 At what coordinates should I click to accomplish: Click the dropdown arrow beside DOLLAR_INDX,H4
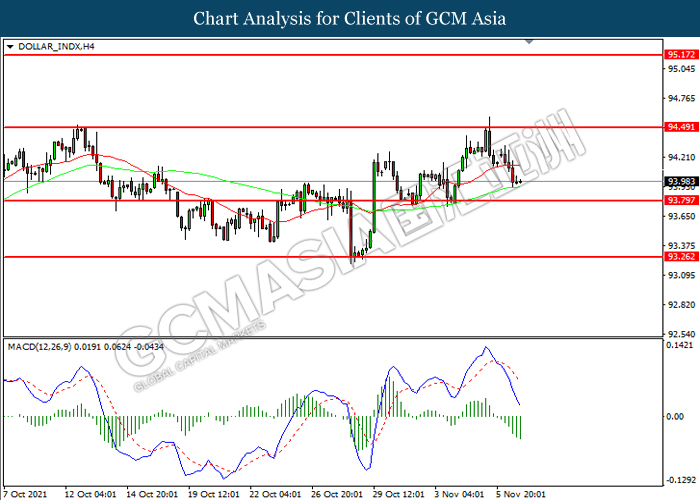pos(10,47)
